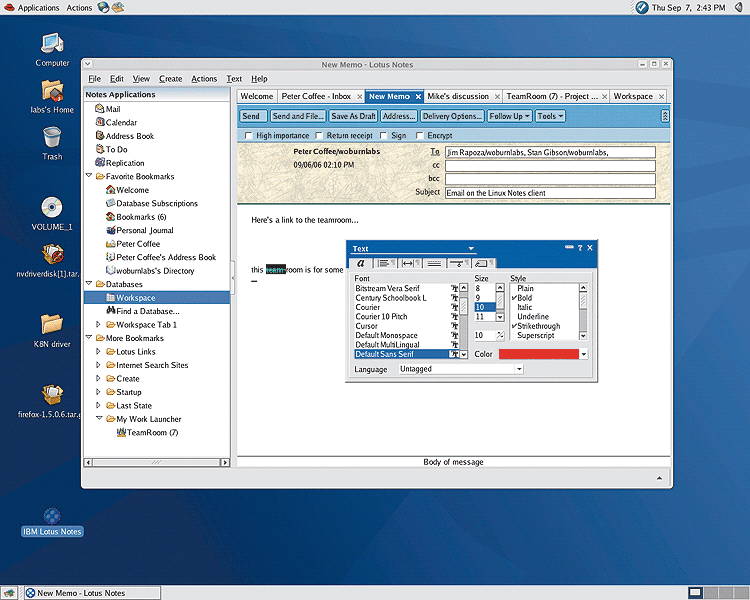Open the Color dropdown arrow
Image resolution: width=750 pixels, height=600 pixels.
584,354
